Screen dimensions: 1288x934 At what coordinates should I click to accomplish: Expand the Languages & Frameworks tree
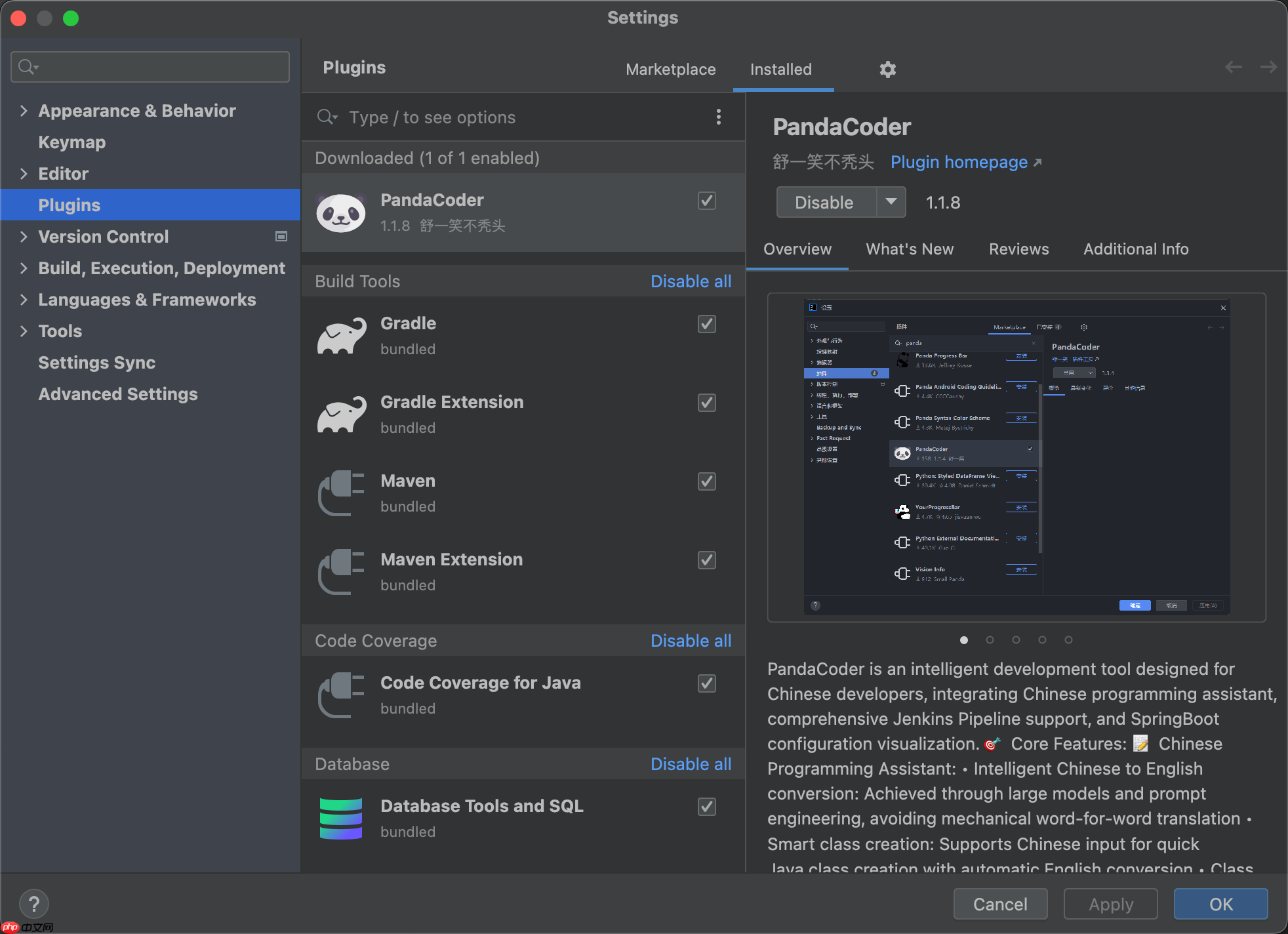pyautogui.click(x=24, y=300)
